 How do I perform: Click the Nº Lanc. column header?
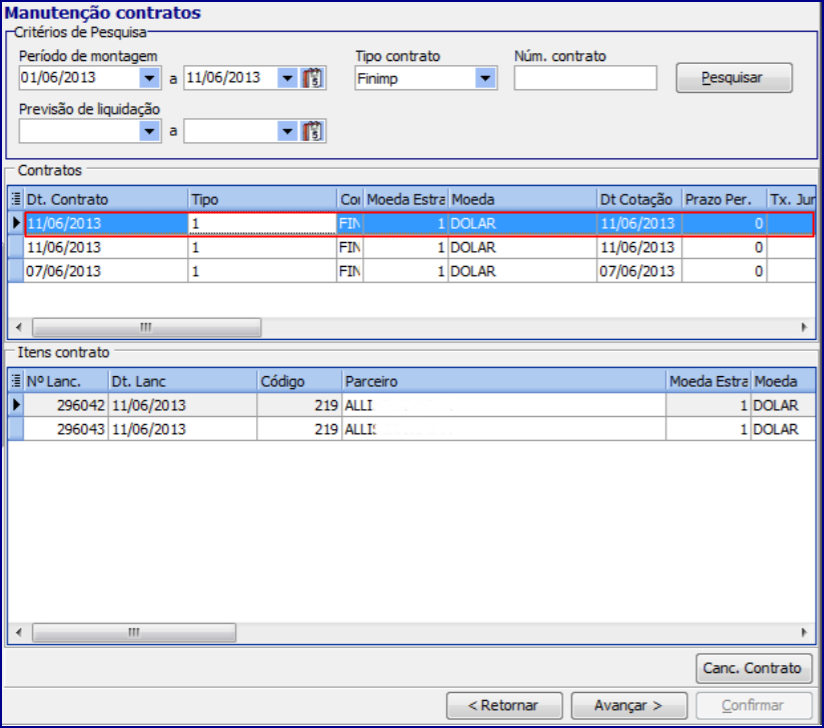click(x=66, y=381)
